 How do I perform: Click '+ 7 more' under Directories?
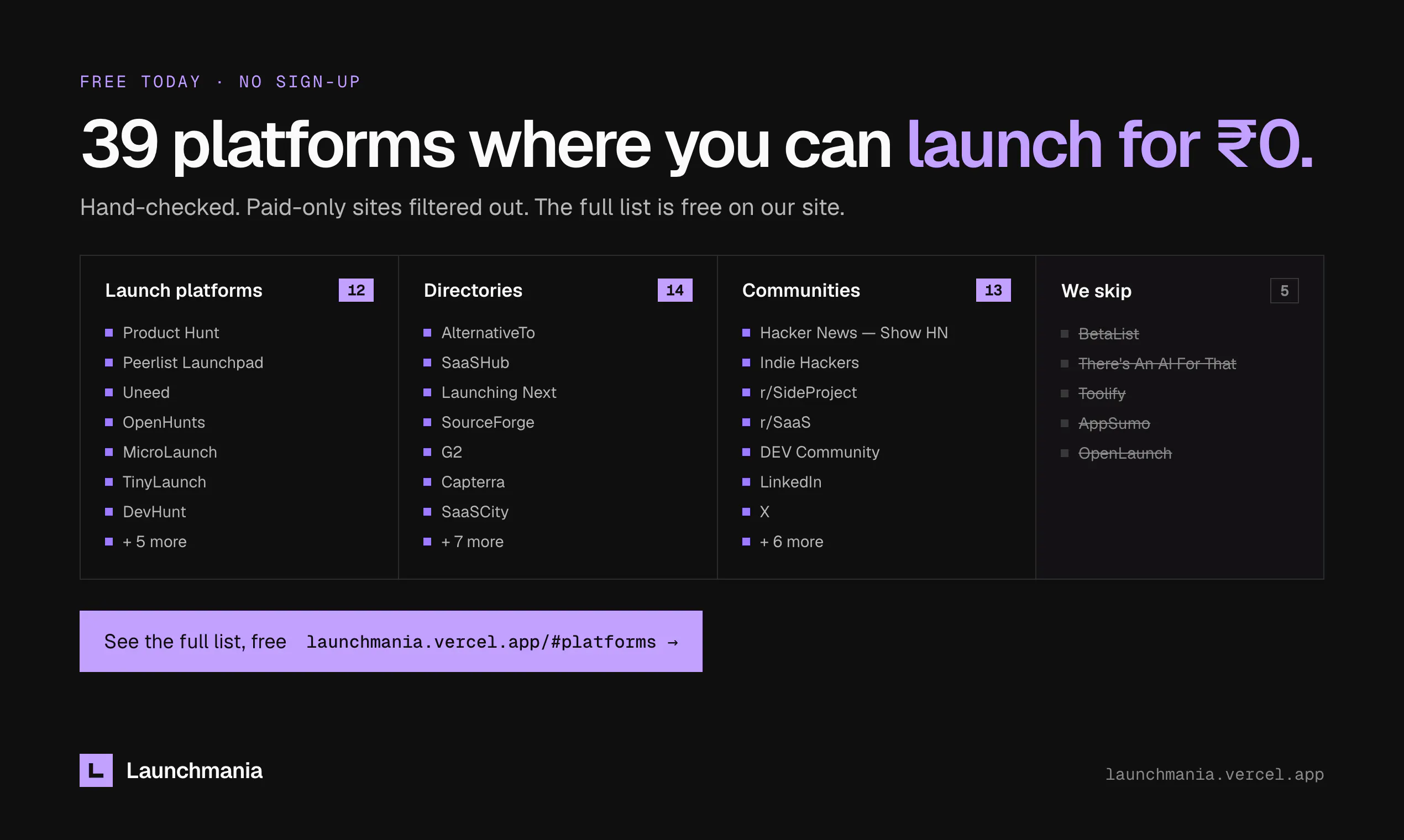pyautogui.click(x=472, y=542)
